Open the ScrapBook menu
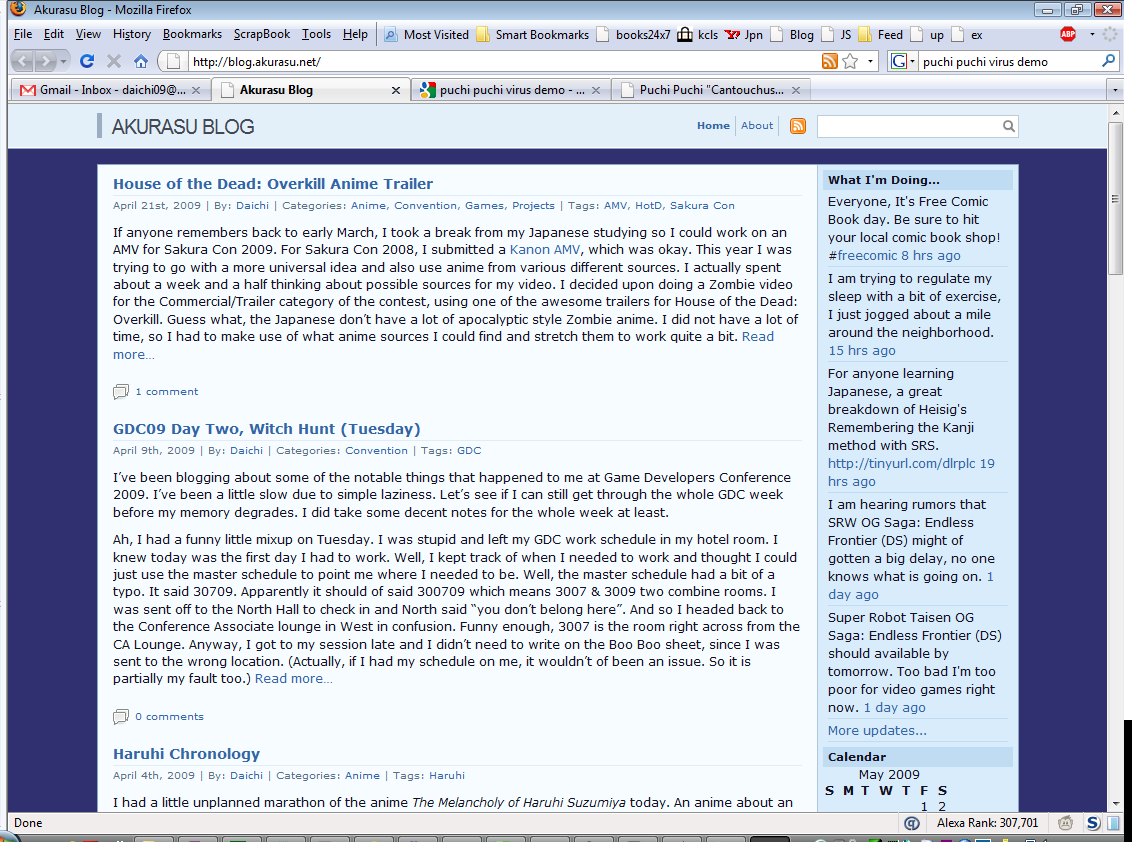 (x=261, y=34)
